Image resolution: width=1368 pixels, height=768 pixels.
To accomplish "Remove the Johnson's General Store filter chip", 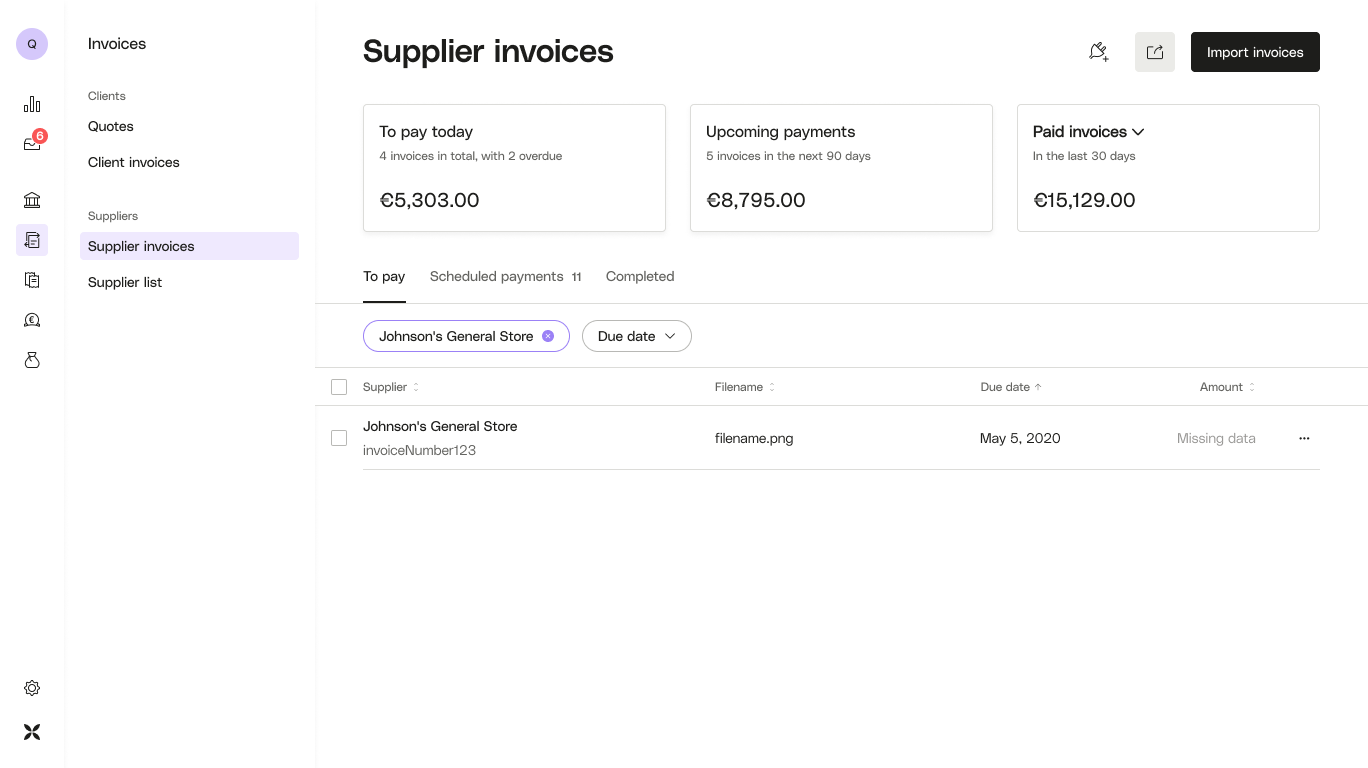I will pos(548,336).
